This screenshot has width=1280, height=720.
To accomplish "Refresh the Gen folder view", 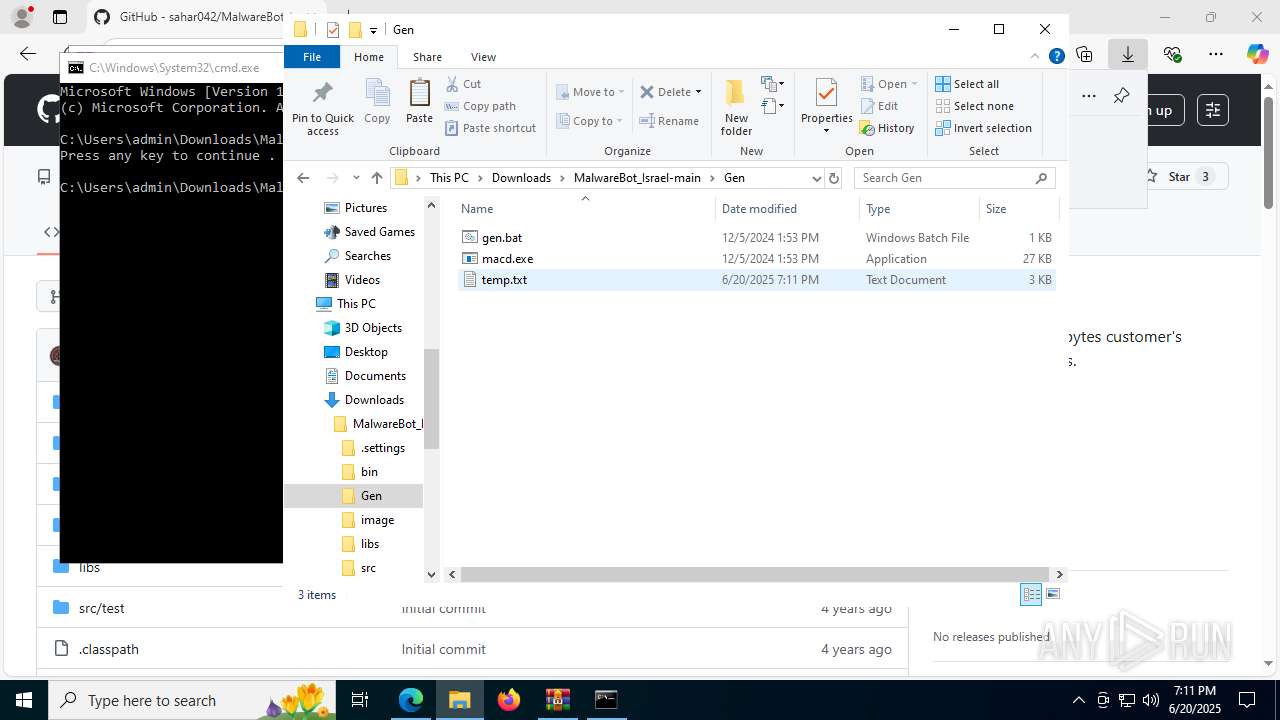I will [x=834, y=178].
